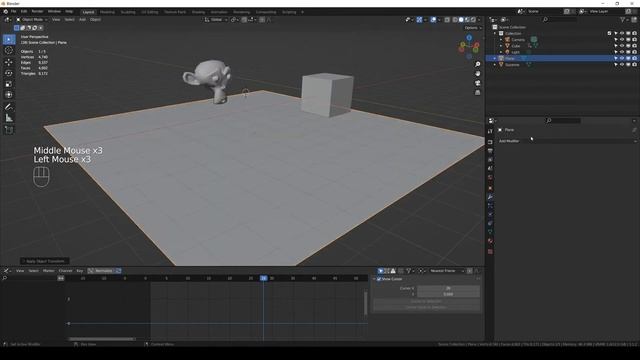Select Wireframe viewport shading mode
The image size is (640, 360).
[455, 20]
